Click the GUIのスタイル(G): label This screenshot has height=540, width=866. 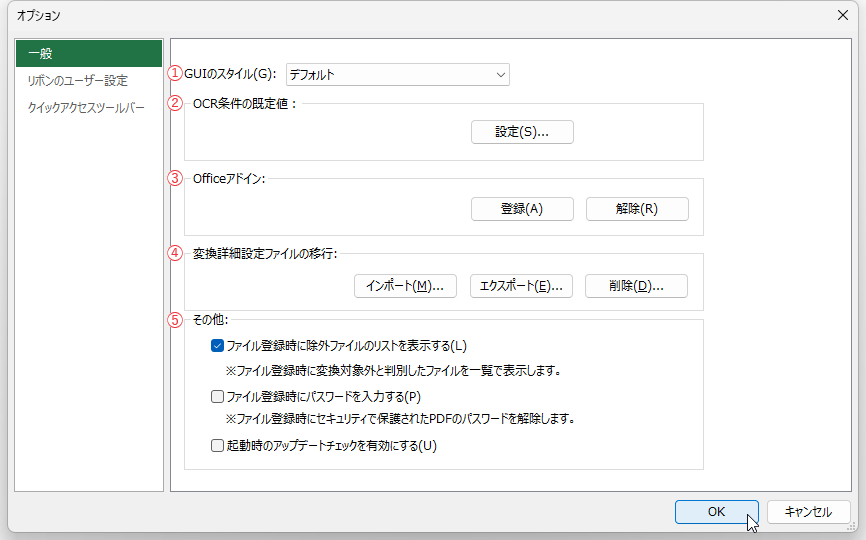pyautogui.click(x=230, y=74)
